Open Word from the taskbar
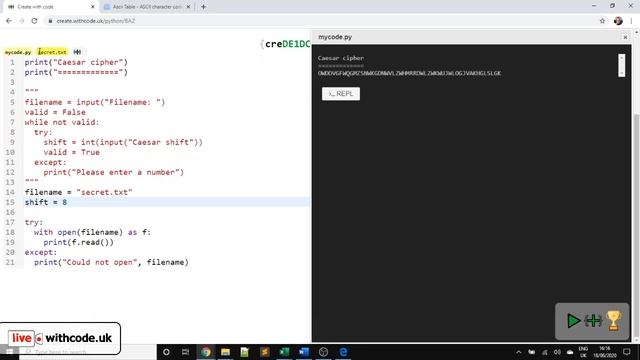The width and height of the screenshot is (640, 360). (304, 352)
